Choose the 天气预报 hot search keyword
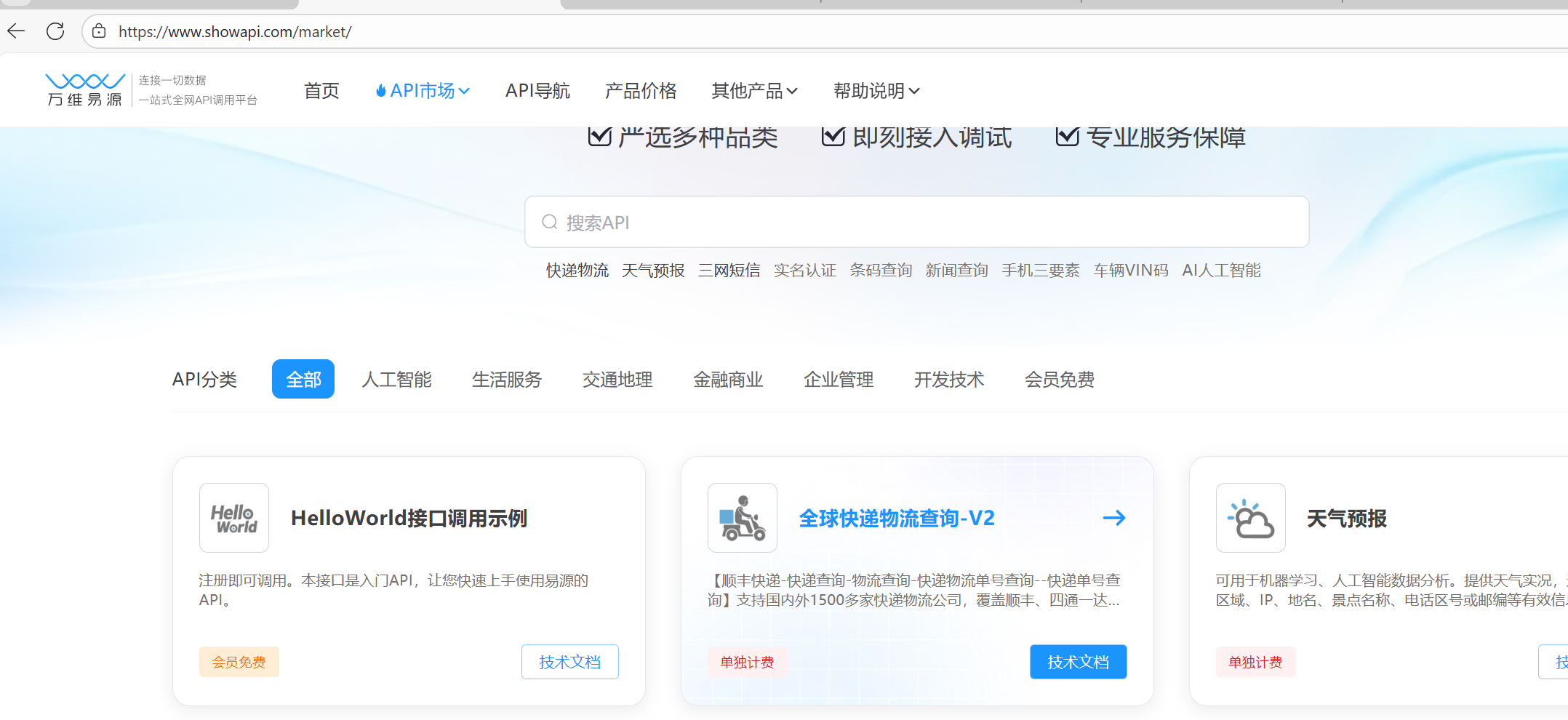Image resolution: width=1568 pixels, height=720 pixels. point(654,271)
